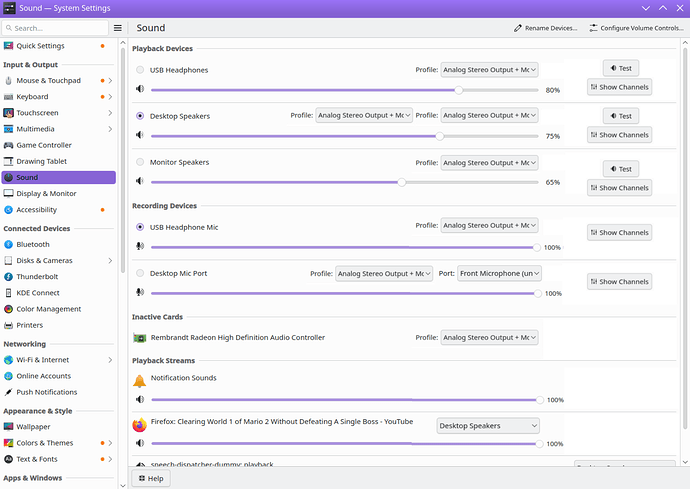Viewport: 690px width, 489px height.
Task: Open Keyboard settings
Action: point(58,97)
